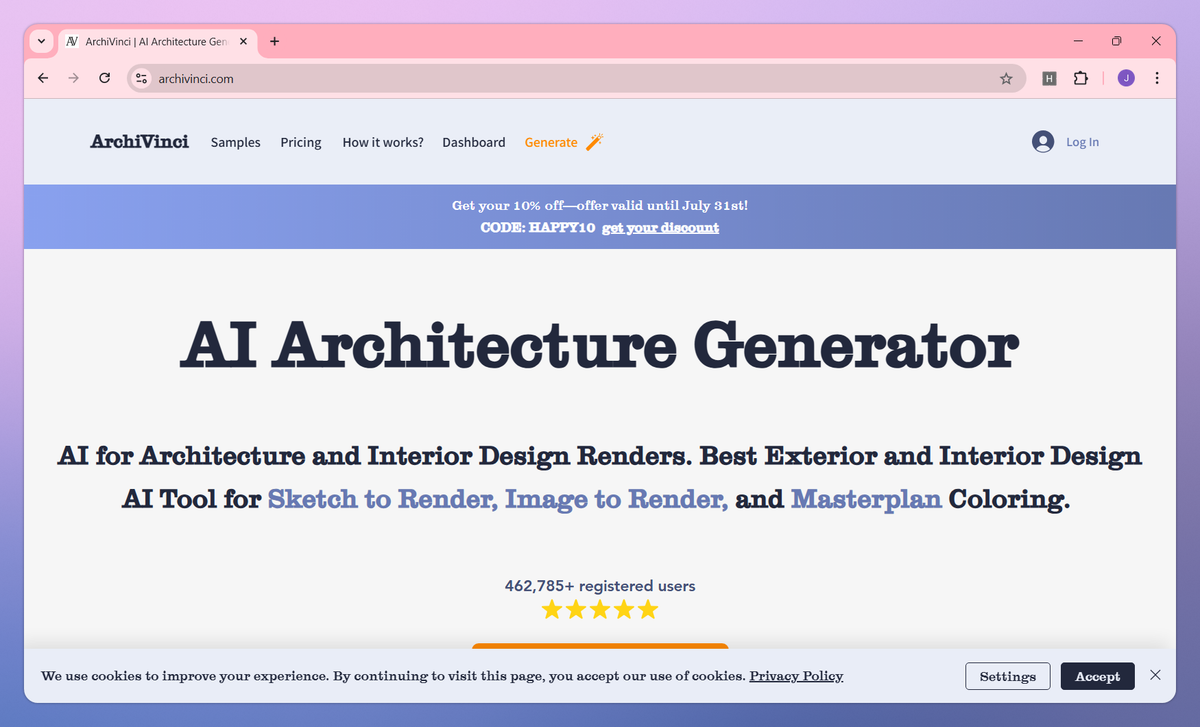This screenshot has width=1200, height=727.
Task: Open the H extension icon
Action: 1049,78
